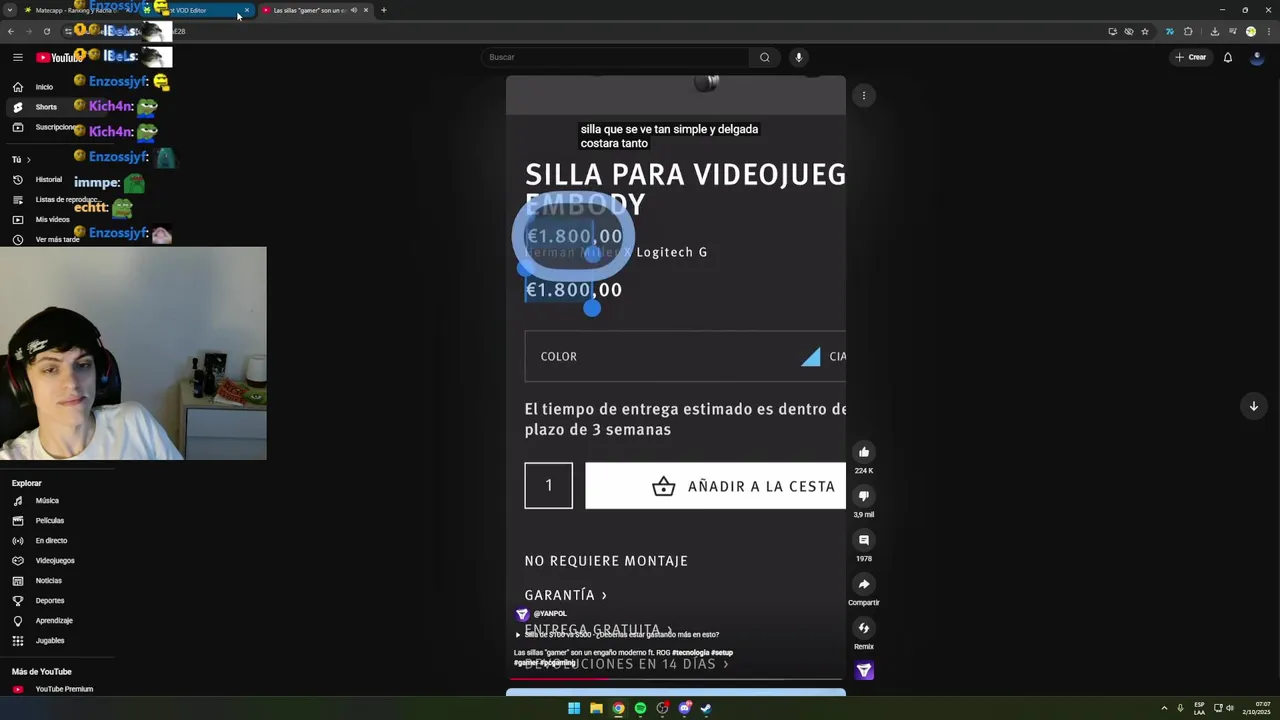Open En directo under Explorar

[51, 541]
